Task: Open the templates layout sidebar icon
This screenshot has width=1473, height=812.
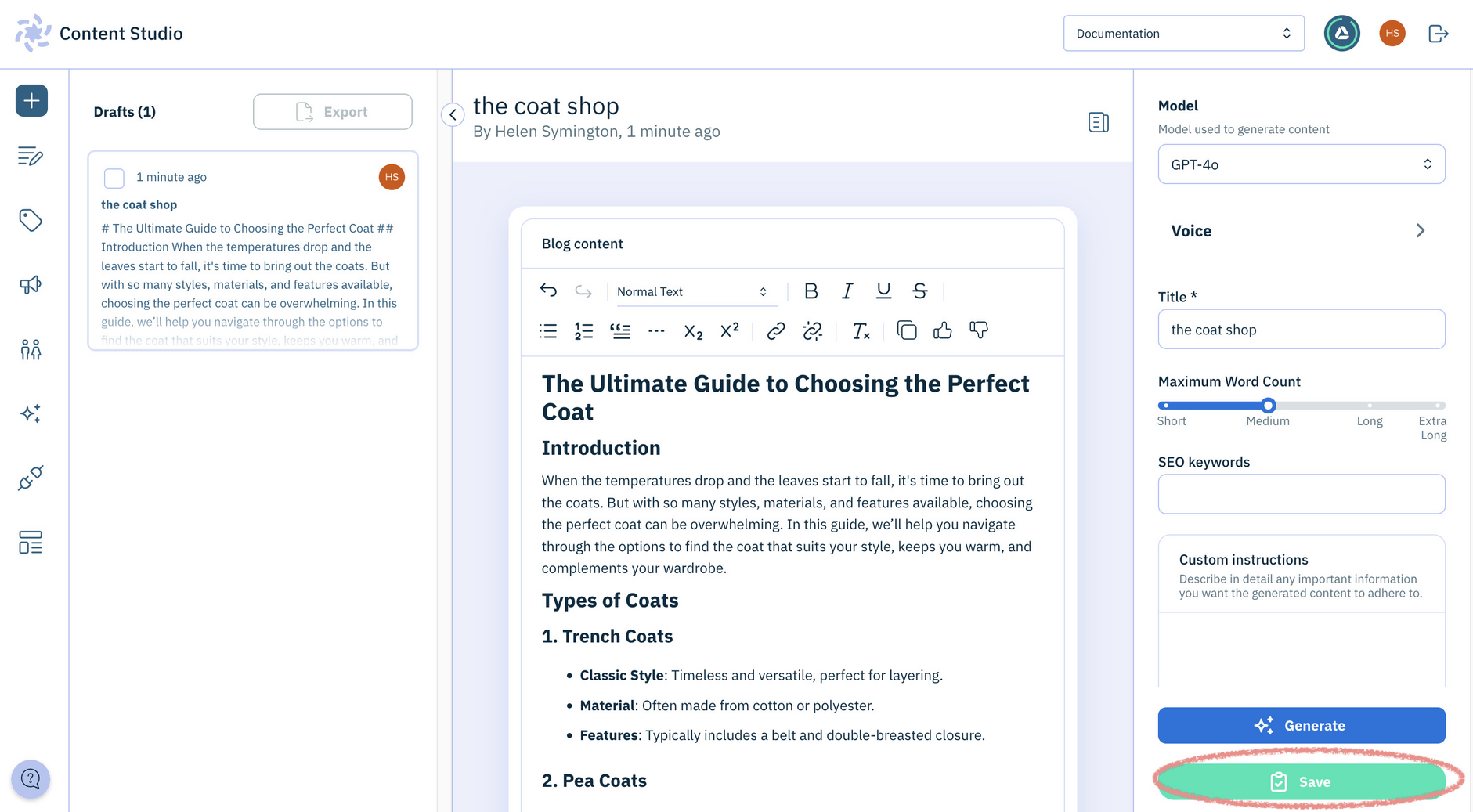Action: click(x=31, y=542)
